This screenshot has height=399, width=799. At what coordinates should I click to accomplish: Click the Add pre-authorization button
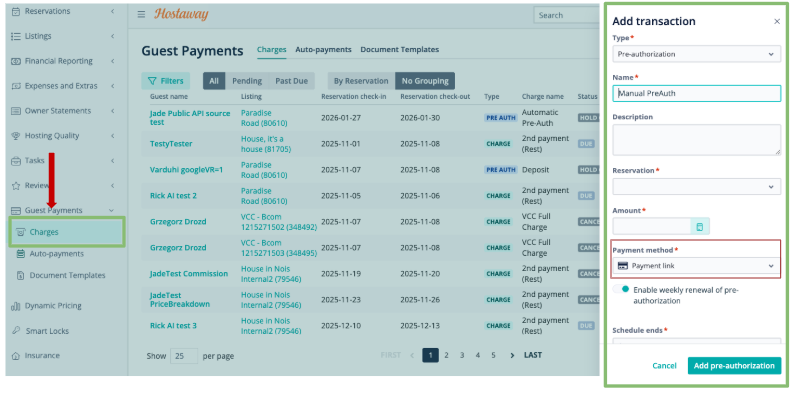point(734,366)
